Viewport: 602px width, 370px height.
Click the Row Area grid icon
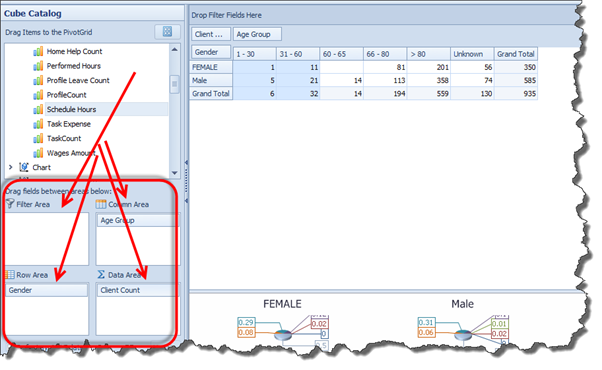(10, 275)
